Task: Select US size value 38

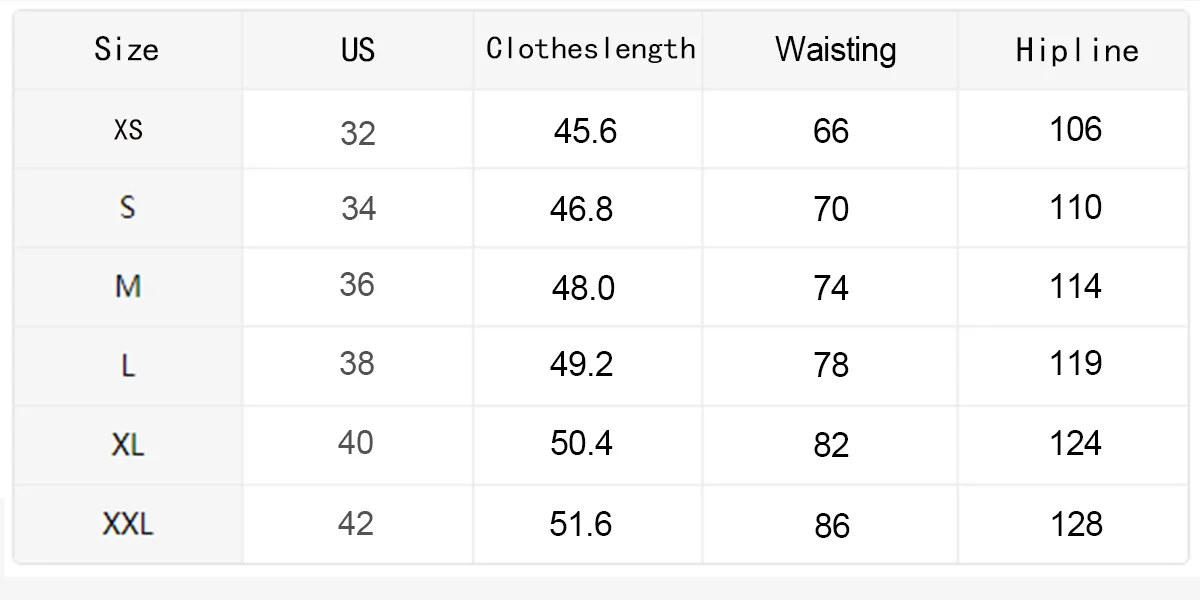Action: pos(357,363)
